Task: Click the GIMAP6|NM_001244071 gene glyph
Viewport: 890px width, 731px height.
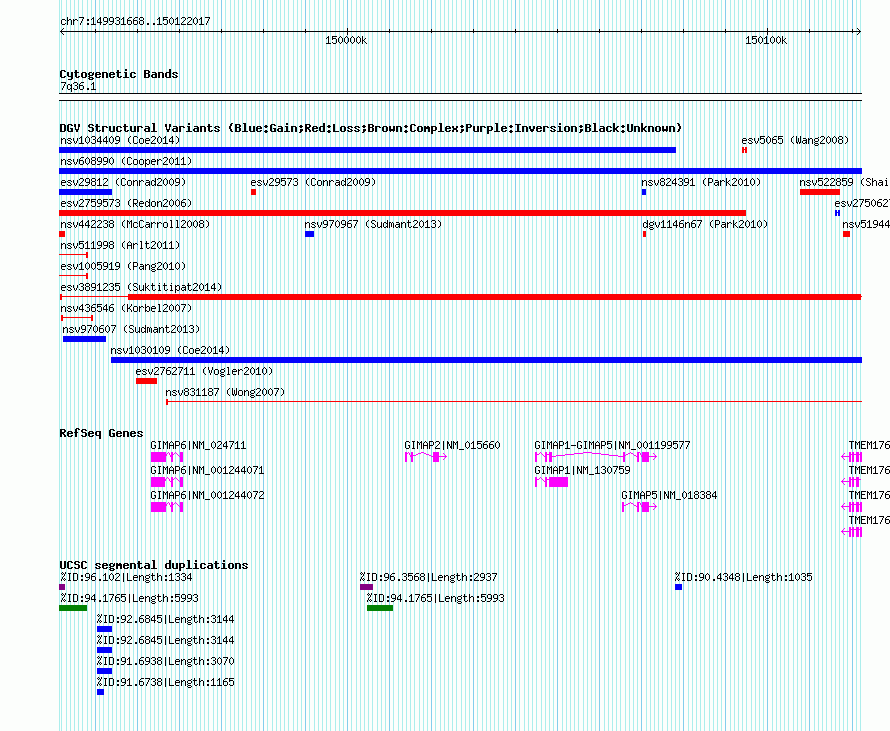Action: click(167, 482)
